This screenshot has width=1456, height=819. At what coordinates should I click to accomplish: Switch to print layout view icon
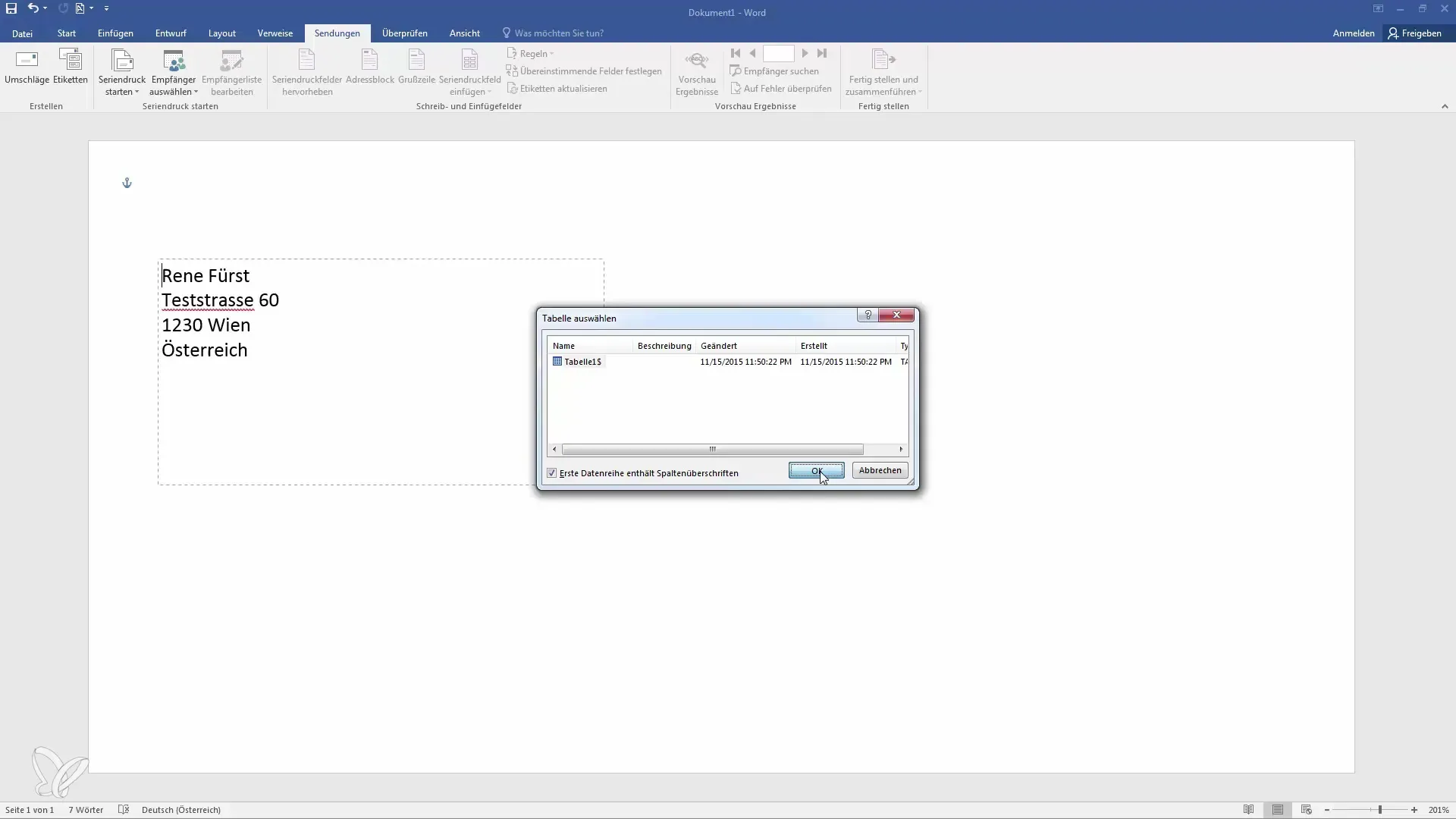[1278, 810]
